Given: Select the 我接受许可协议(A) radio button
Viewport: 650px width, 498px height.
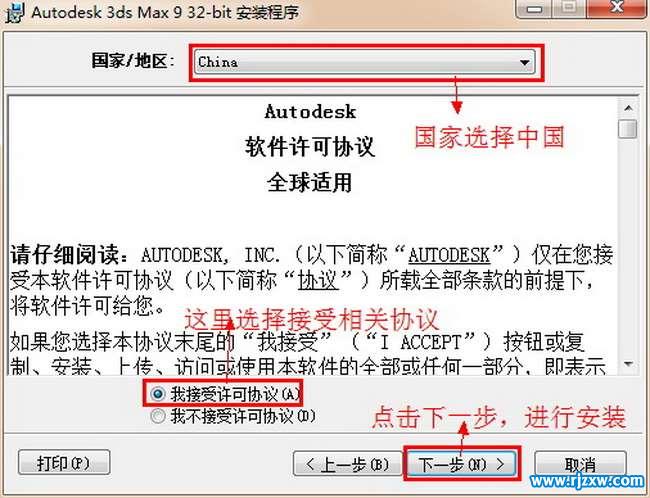Looking at the screenshot, I should click(x=158, y=393).
